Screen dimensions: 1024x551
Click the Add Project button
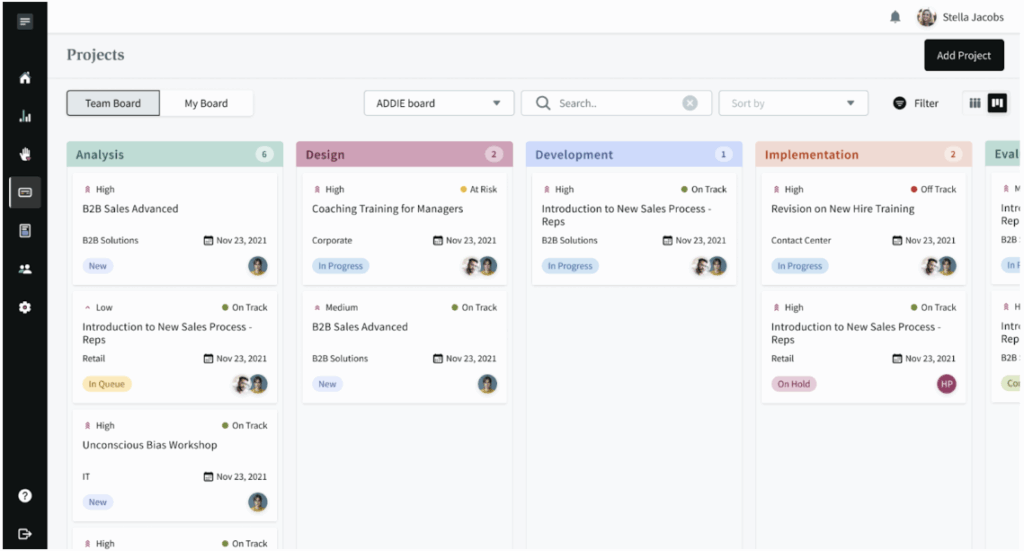(x=963, y=56)
